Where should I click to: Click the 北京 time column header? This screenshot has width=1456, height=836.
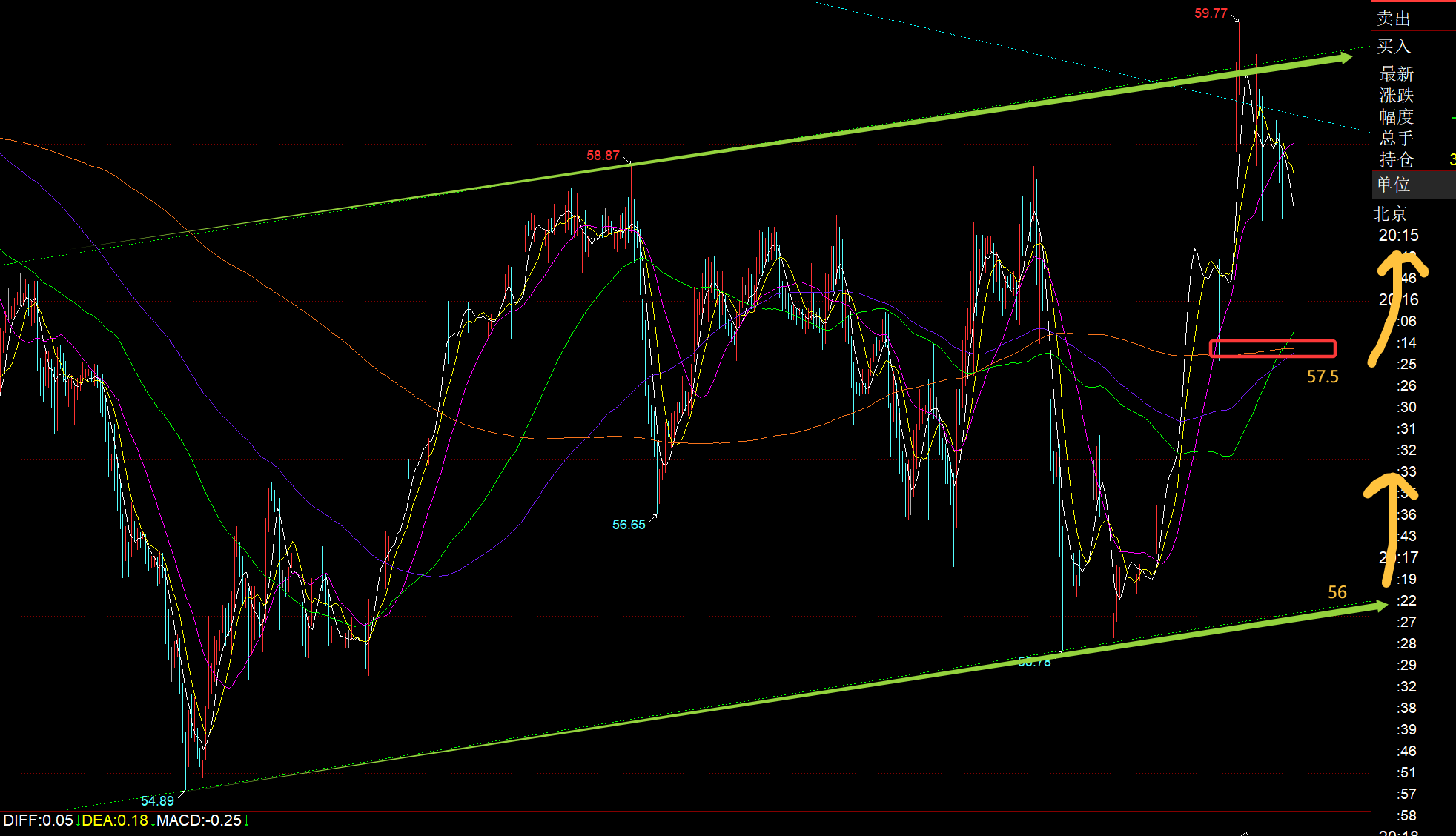click(1390, 214)
